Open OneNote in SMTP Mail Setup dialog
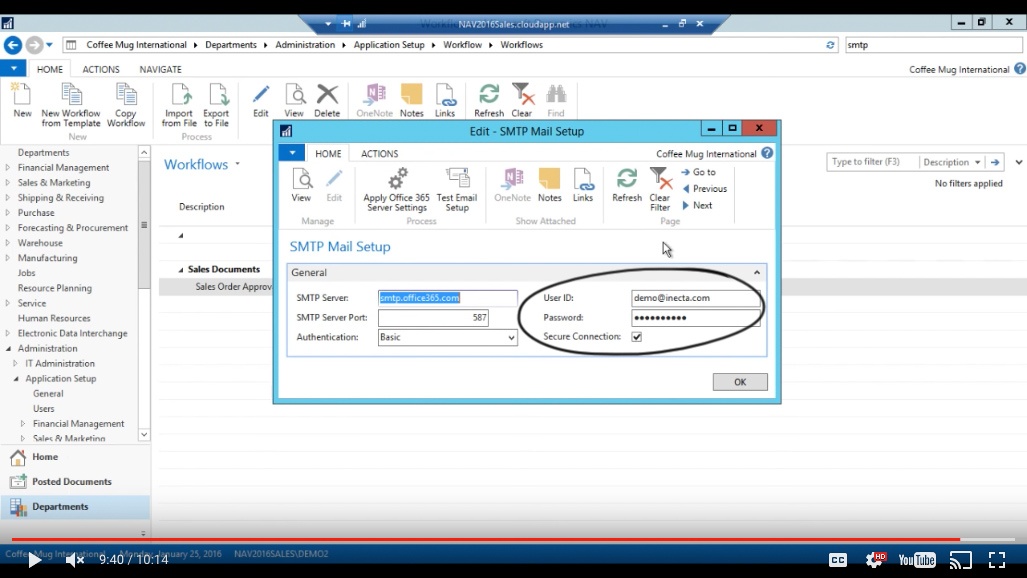The height and width of the screenshot is (578, 1027). pyautogui.click(x=512, y=184)
